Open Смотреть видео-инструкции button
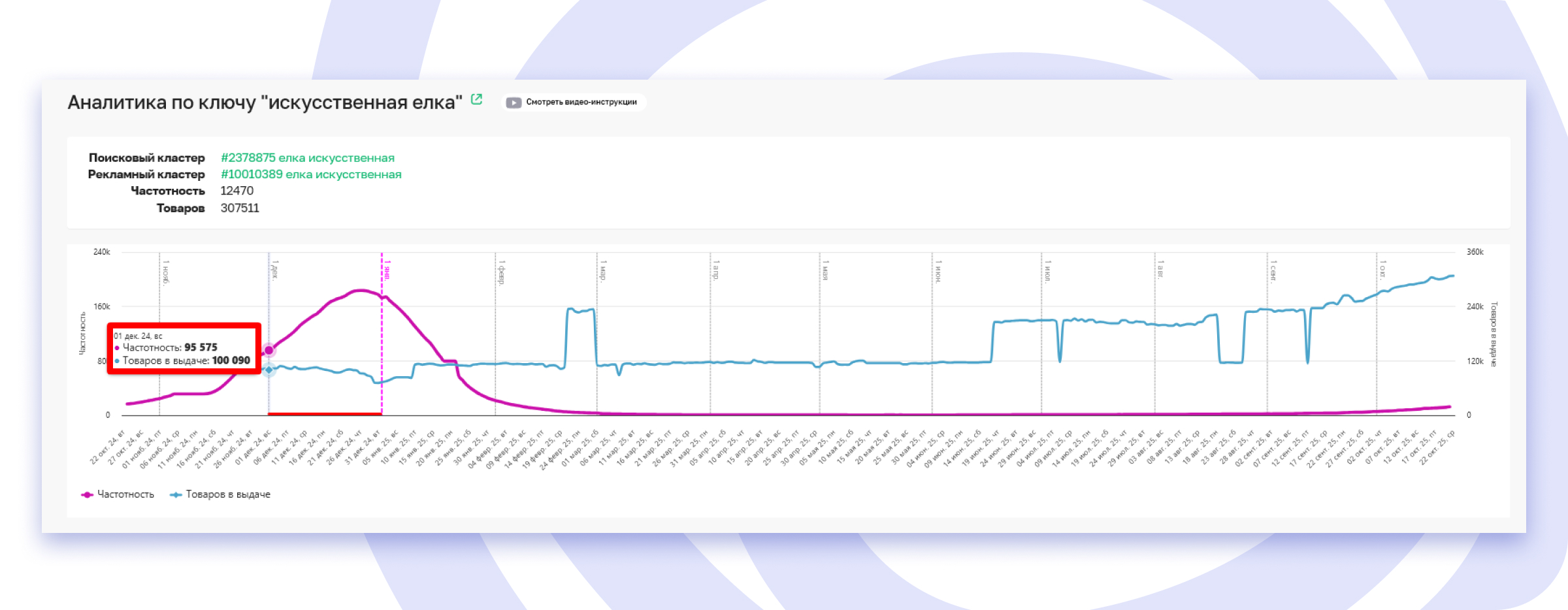This screenshot has width=1568, height=610. [x=574, y=103]
